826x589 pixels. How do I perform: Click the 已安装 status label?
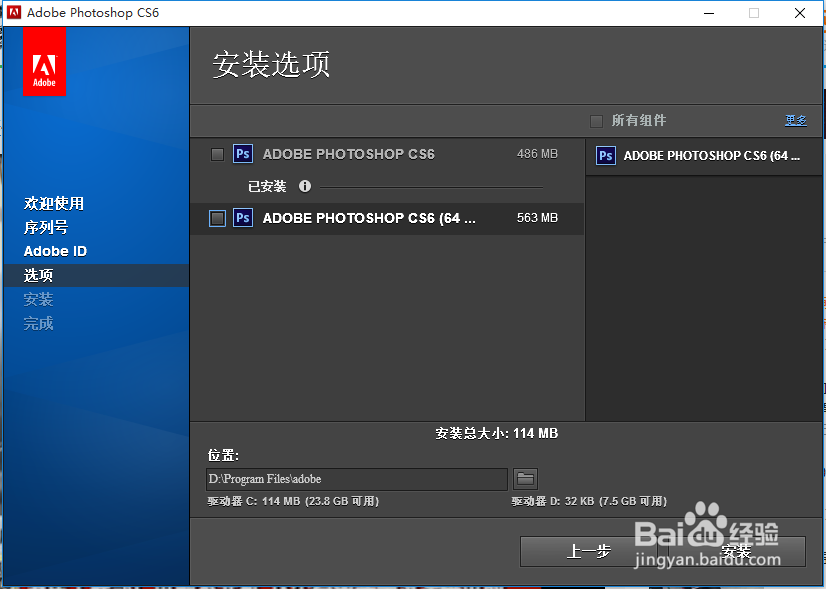[x=267, y=186]
